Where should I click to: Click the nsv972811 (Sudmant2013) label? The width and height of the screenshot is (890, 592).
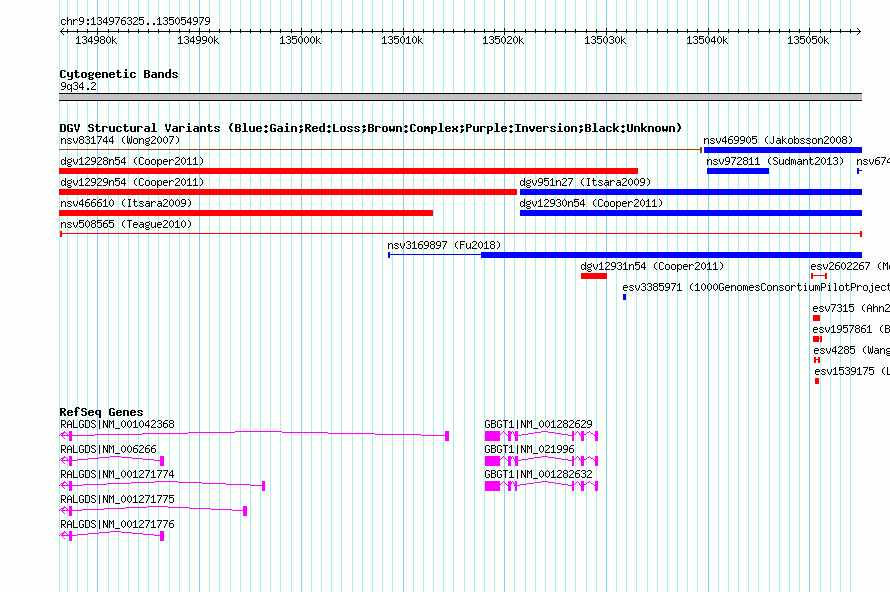click(775, 161)
